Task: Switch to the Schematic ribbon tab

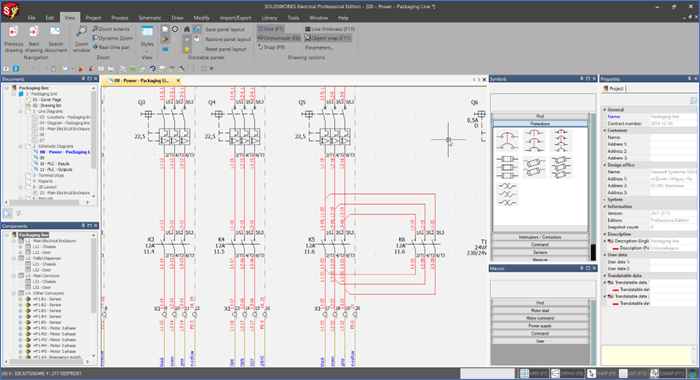Action: click(150, 18)
